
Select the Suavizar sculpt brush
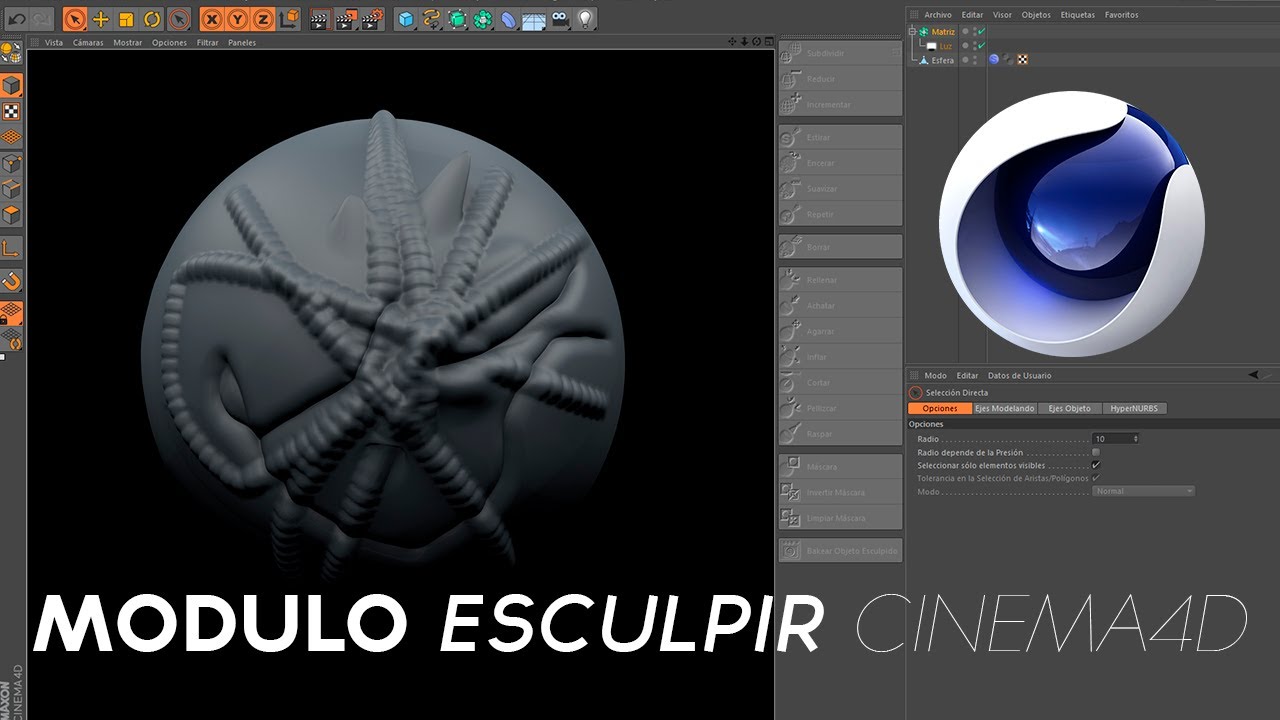(x=841, y=189)
